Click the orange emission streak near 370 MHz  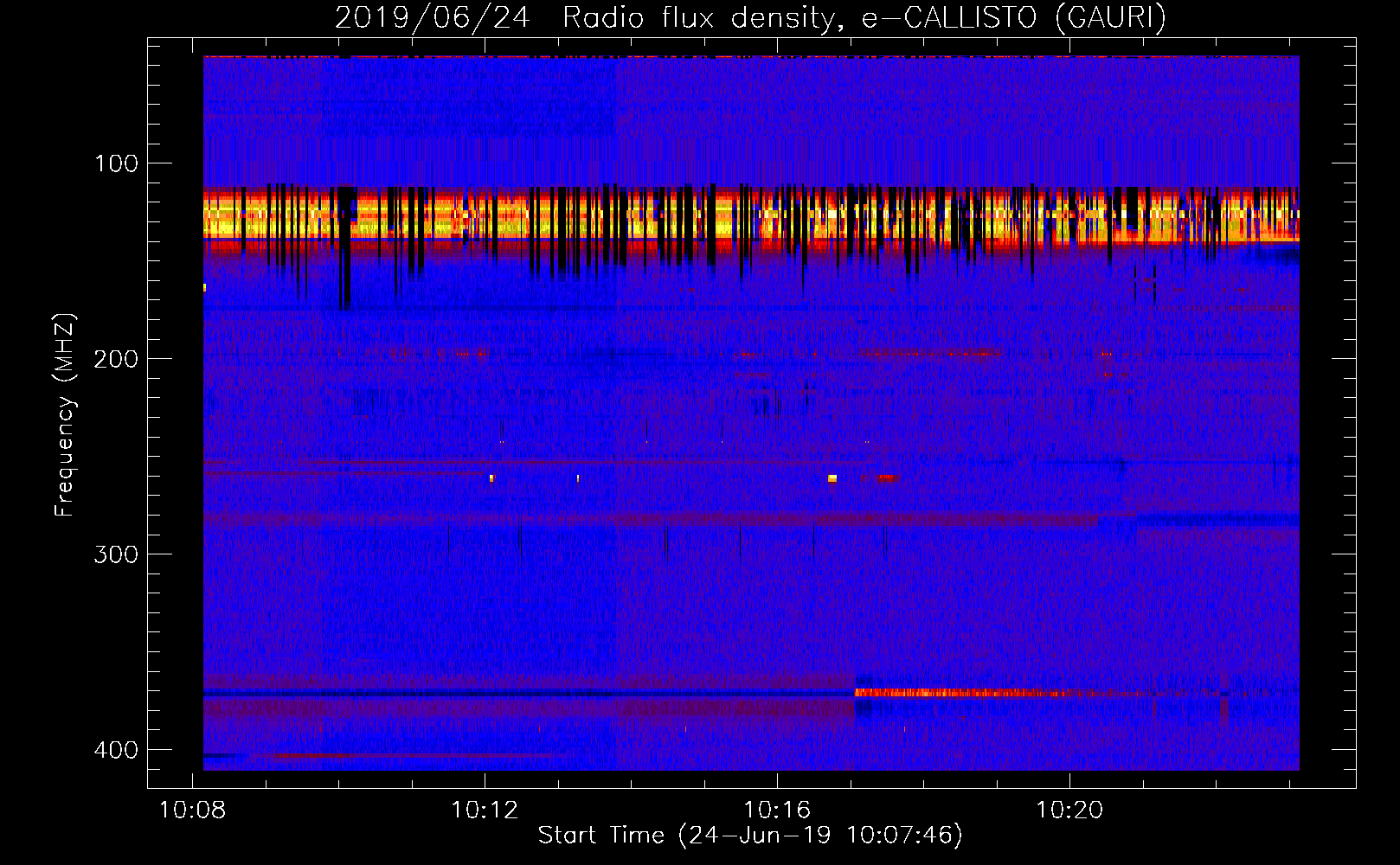click(960, 693)
